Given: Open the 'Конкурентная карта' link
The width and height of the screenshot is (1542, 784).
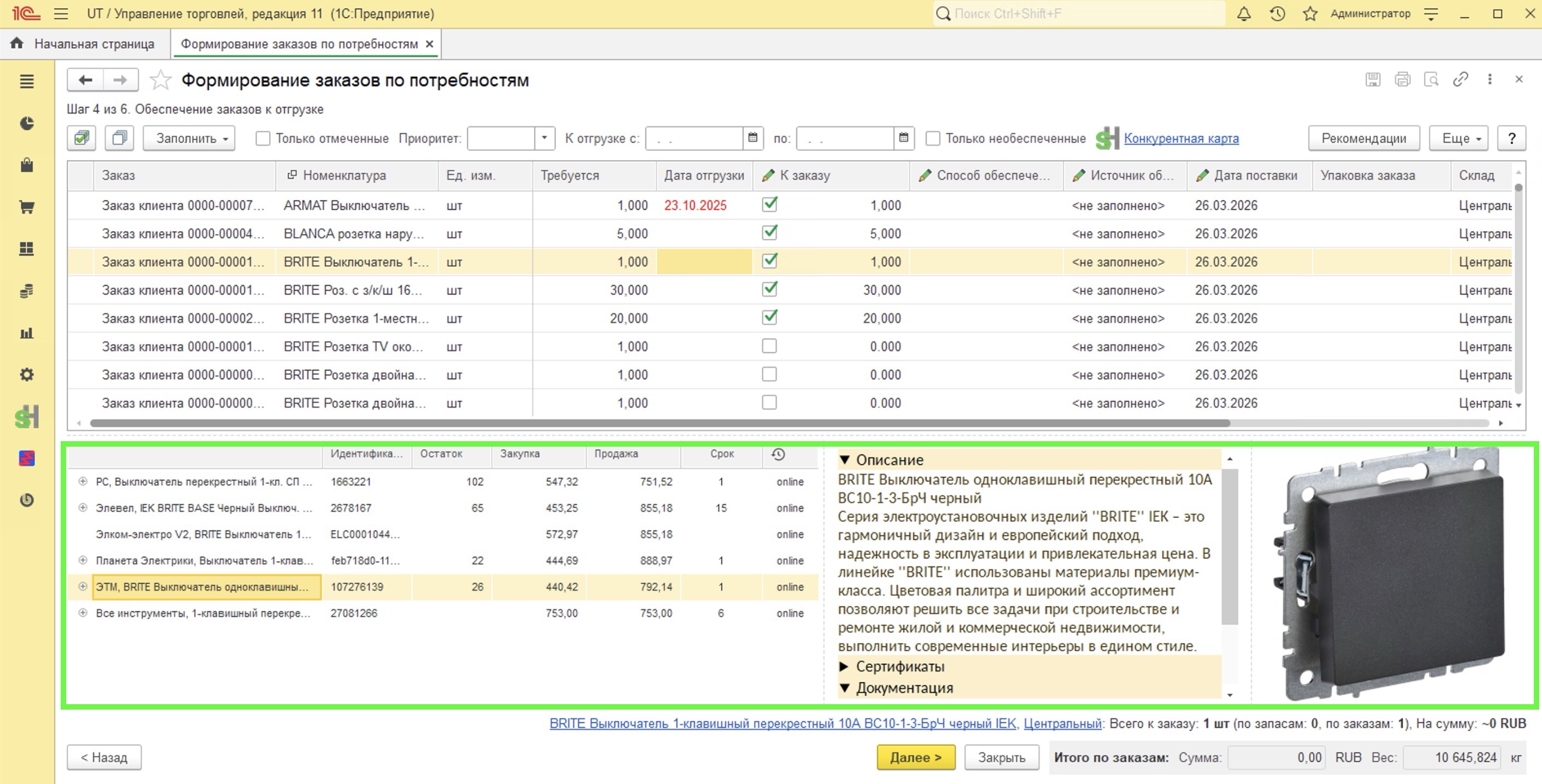Looking at the screenshot, I should (1181, 138).
